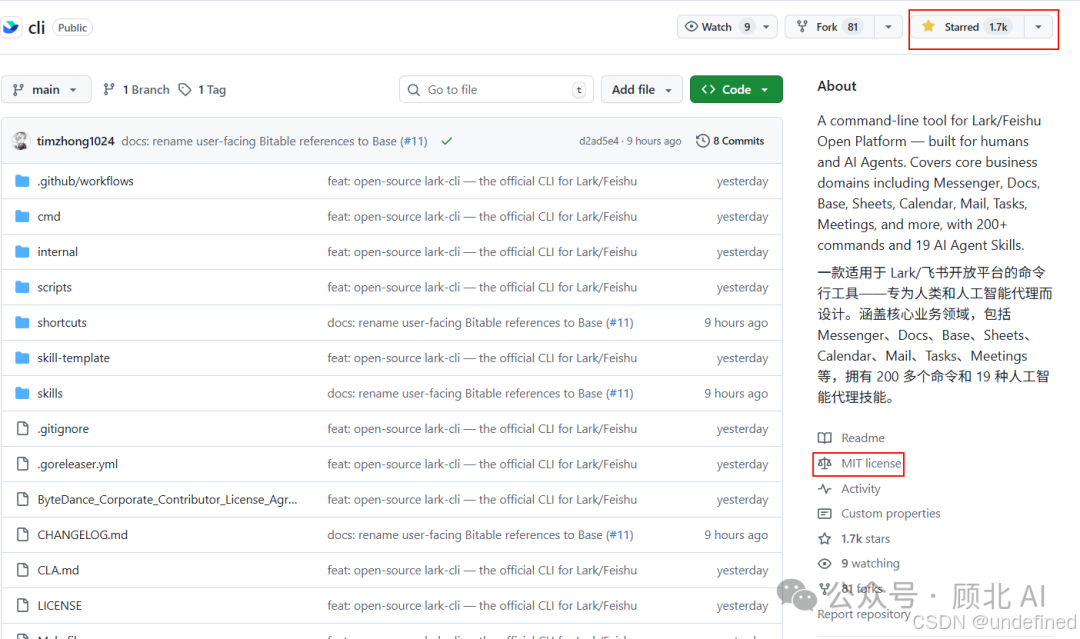The height and width of the screenshot is (639, 1080).
Task: Expand the Add file dropdown
Action: coord(641,90)
